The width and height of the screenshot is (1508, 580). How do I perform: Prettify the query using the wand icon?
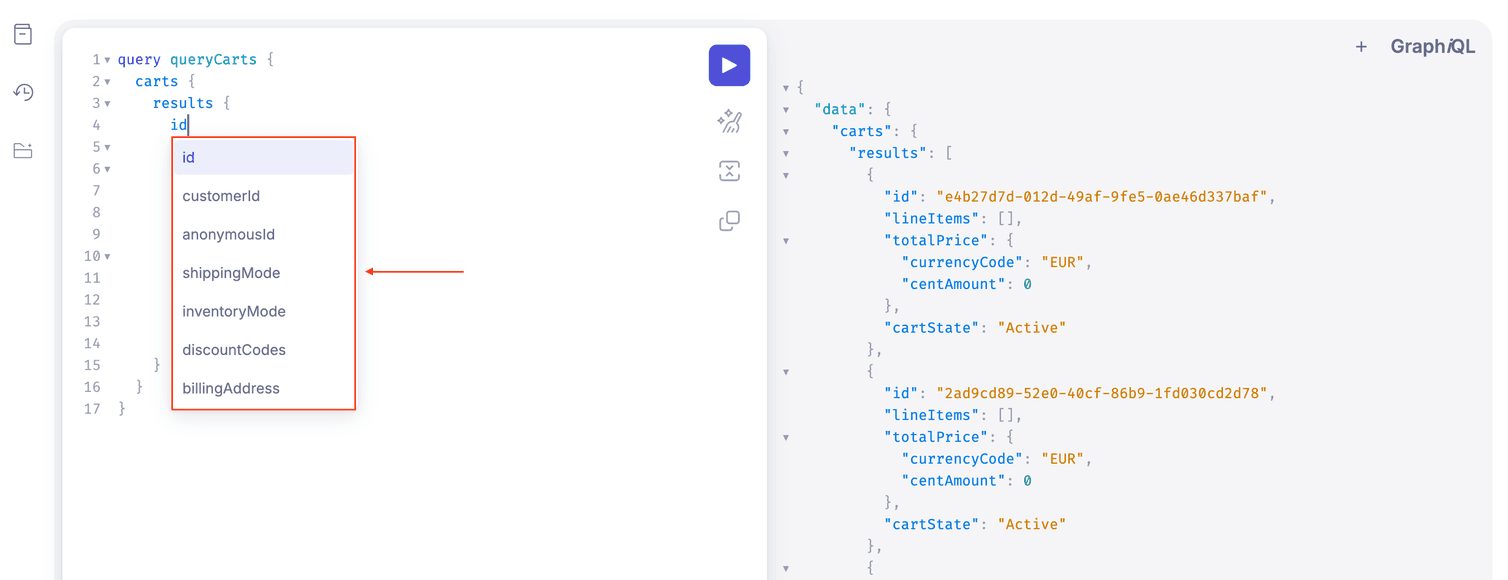click(729, 120)
